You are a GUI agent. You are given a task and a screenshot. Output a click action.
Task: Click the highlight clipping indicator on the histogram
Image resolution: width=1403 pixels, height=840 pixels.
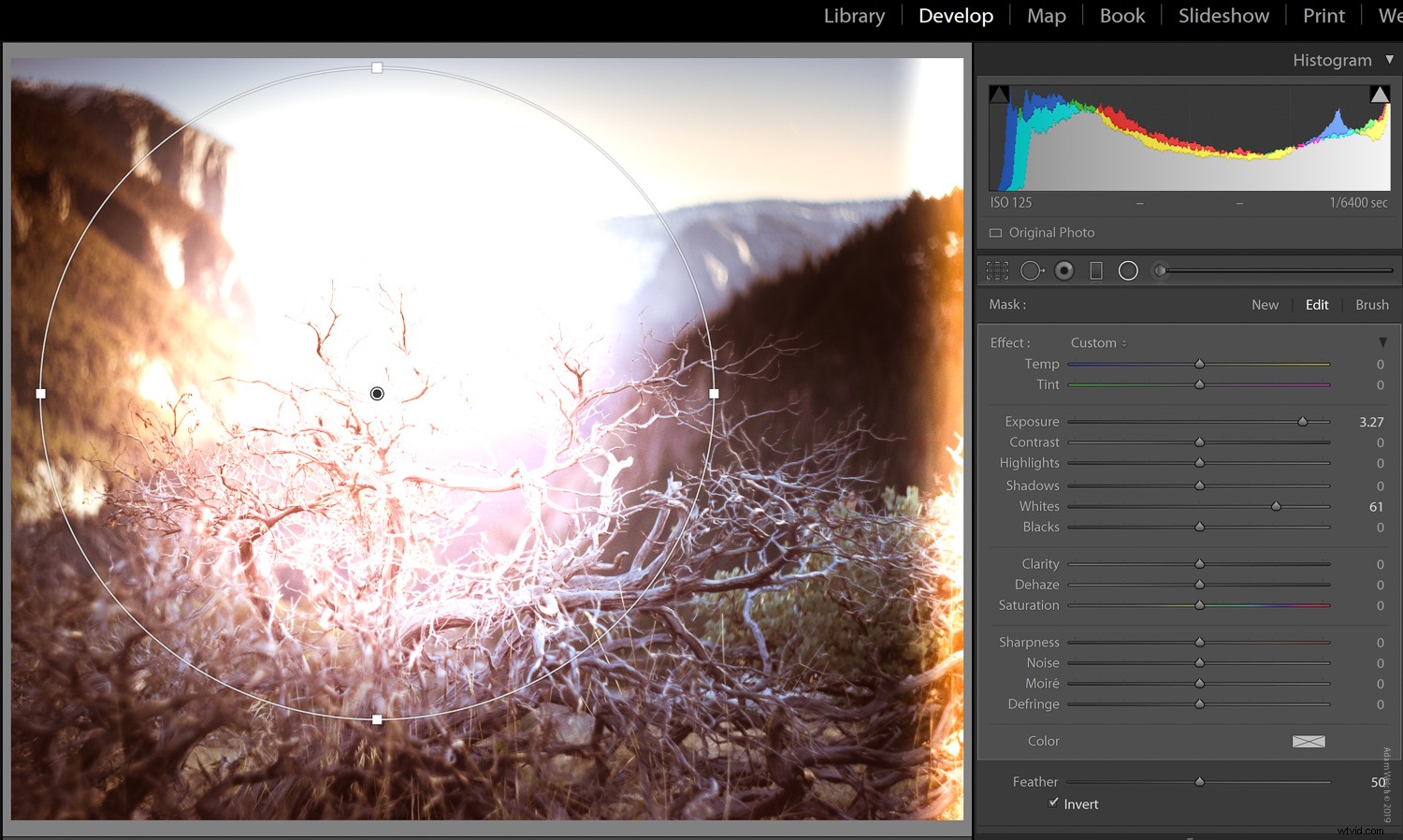point(1381,94)
